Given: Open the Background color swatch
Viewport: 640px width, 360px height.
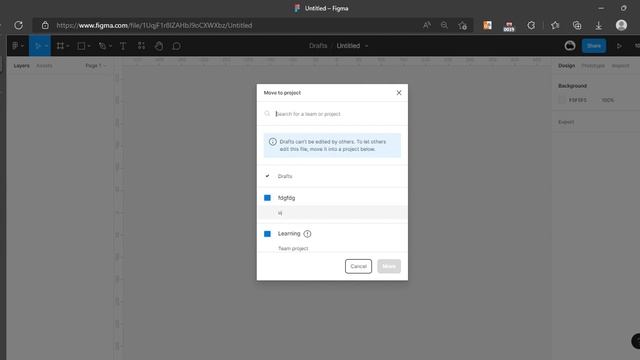Looking at the screenshot, I should [562, 100].
